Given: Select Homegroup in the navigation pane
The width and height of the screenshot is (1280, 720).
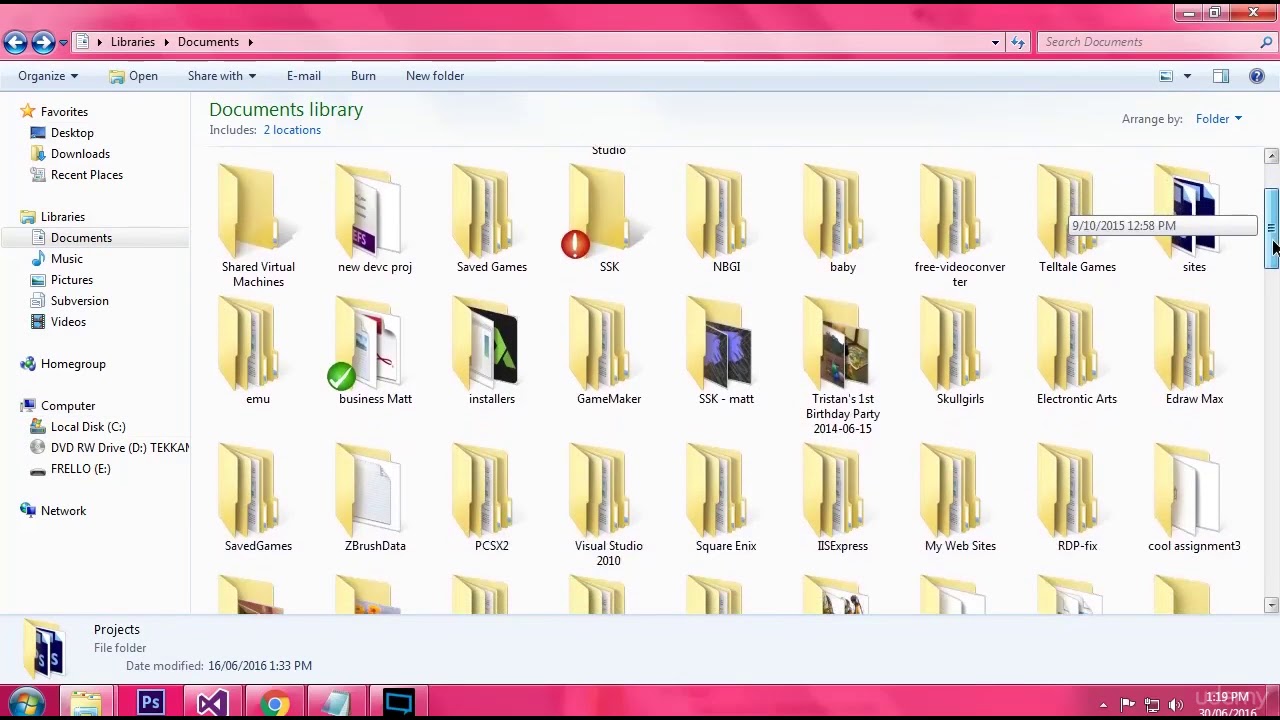Looking at the screenshot, I should point(73,364).
